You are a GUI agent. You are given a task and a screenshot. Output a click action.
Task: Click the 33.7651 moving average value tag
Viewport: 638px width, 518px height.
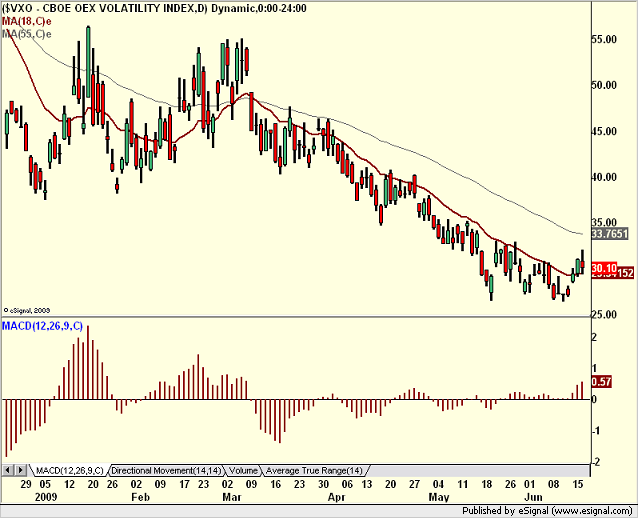click(609, 234)
